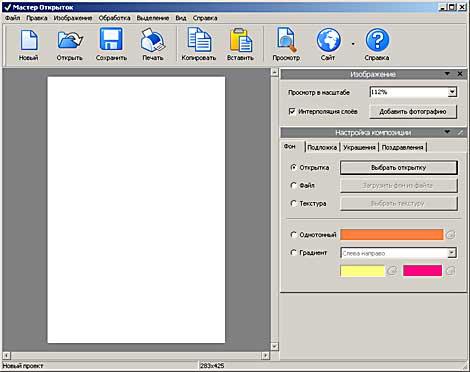Collapse the Настройка композиции panel arrow
Viewport: 470px width, 372px height.
[x=447, y=132]
